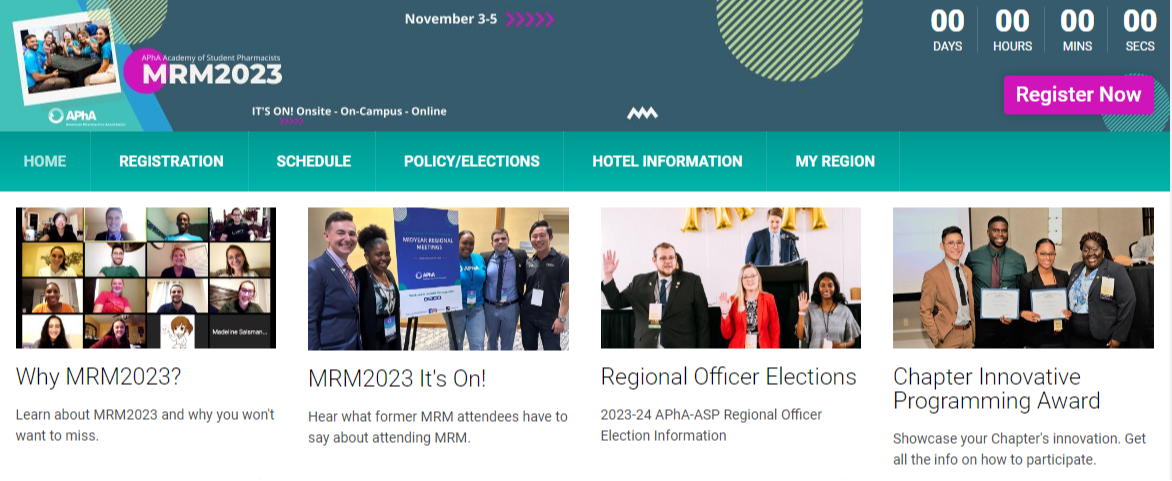
Task: Click the officers raising hands photo
Action: (730, 278)
